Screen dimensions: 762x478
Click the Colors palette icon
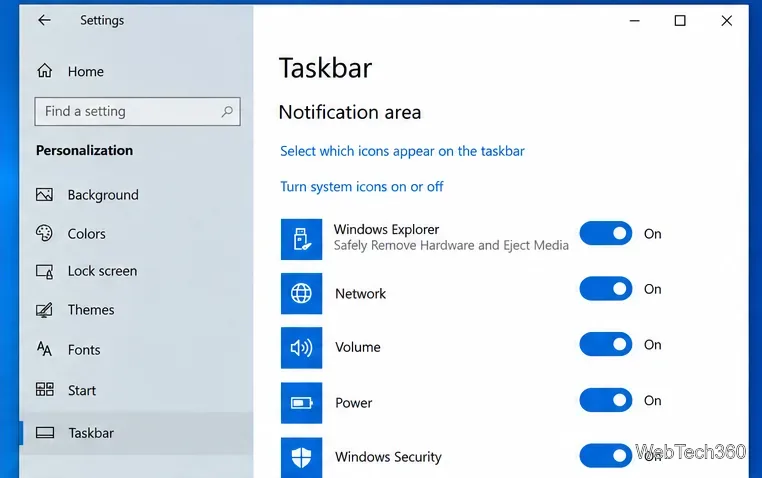(x=44, y=233)
